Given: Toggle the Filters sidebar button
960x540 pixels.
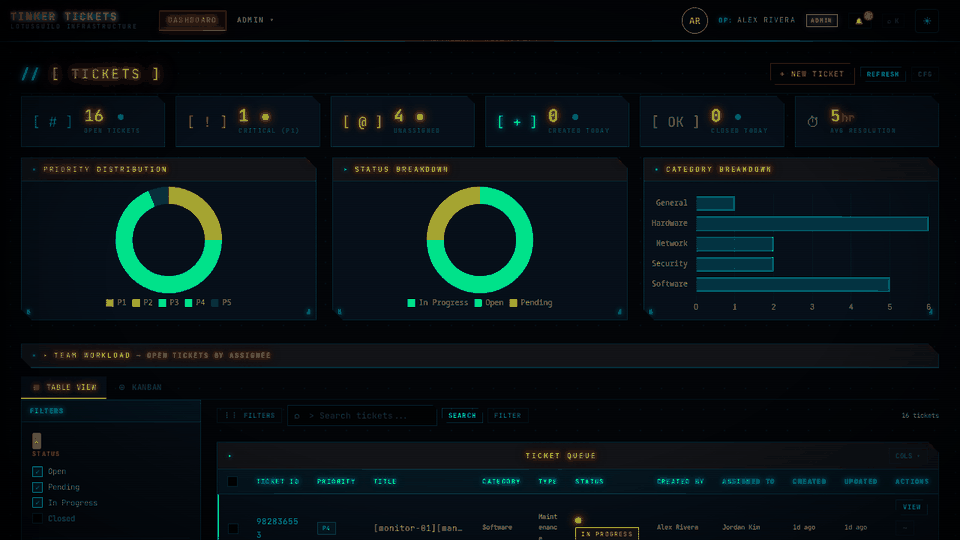Looking at the screenshot, I should pos(250,416).
